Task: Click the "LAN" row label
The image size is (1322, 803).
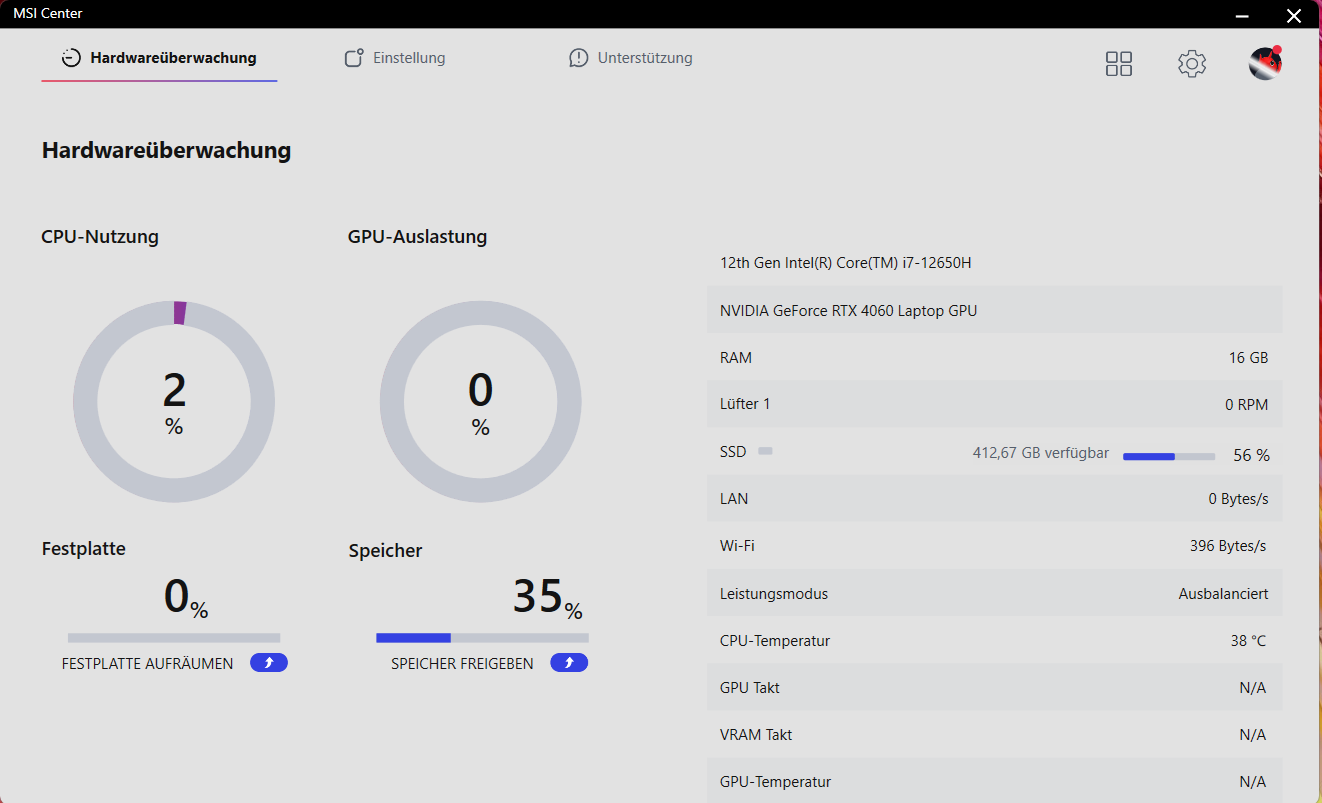Action: coord(734,499)
